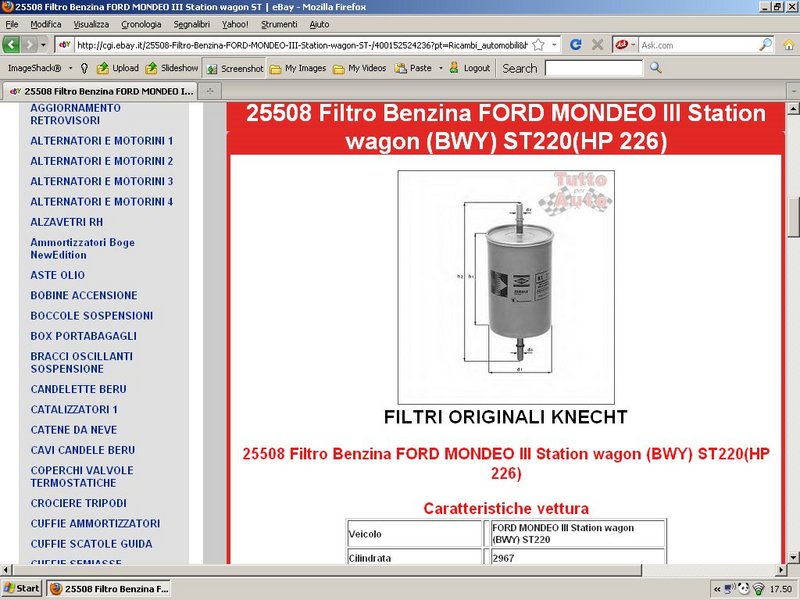800x600 pixels.
Task: Click the horizontal scrollbar right arrow
Action: click(x=781, y=570)
